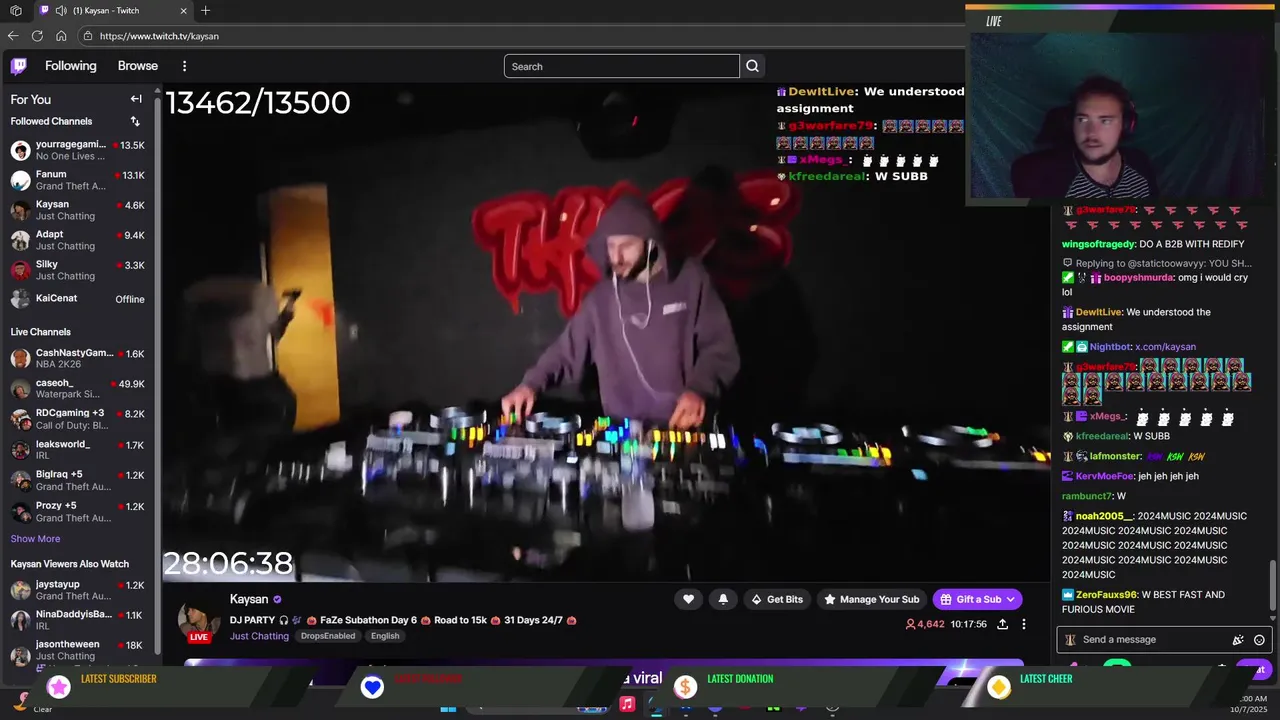
Task: Open the Twitch home logo
Action: 18,66
